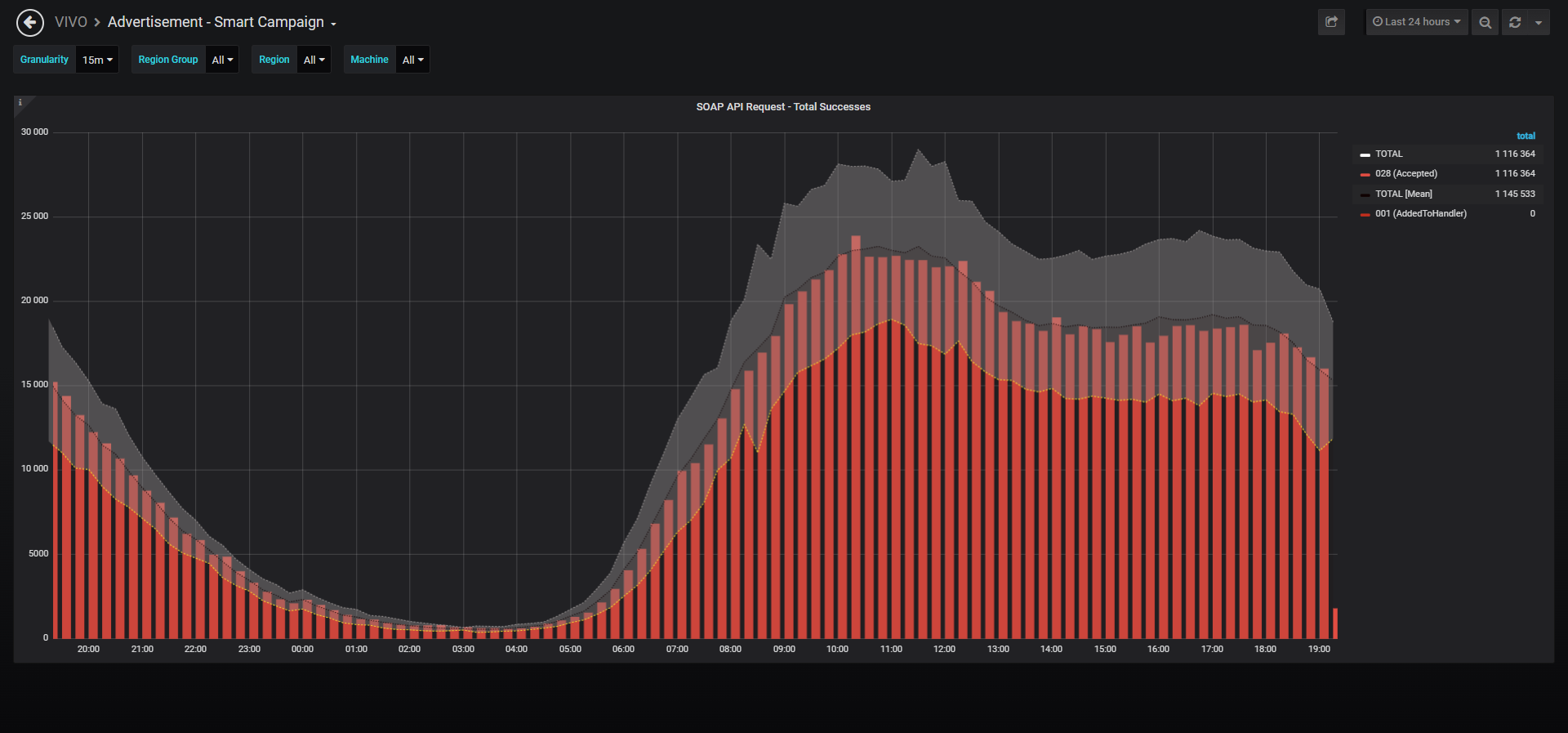The width and height of the screenshot is (1568, 733).
Task: Toggle the TOTAL series in legend
Action: pos(1388,154)
